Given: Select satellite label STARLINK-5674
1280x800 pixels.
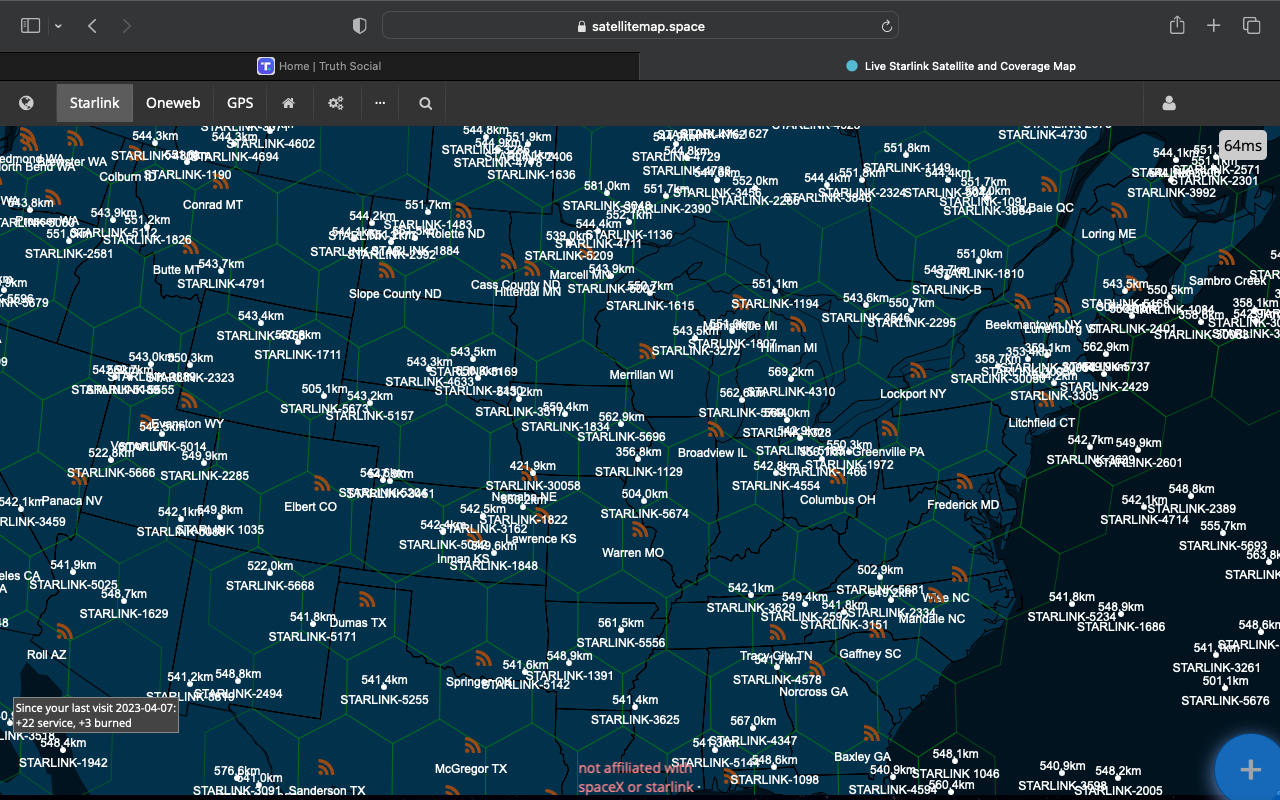Looking at the screenshot, I should [645, 514].
